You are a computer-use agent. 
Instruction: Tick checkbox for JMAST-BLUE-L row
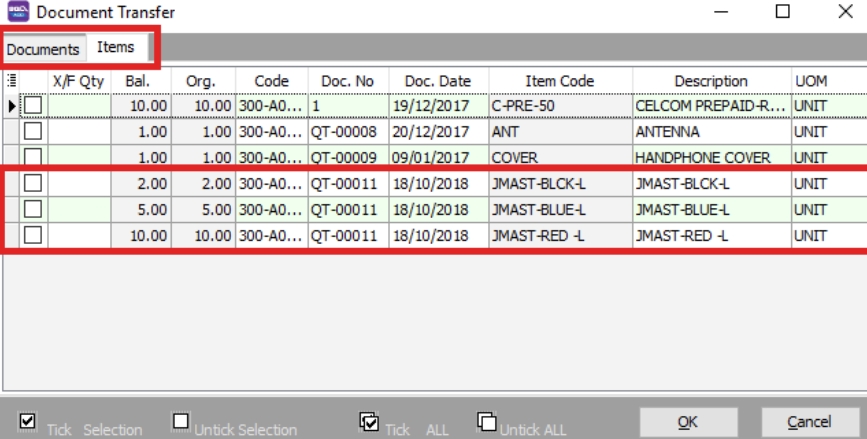click(34, 209)
